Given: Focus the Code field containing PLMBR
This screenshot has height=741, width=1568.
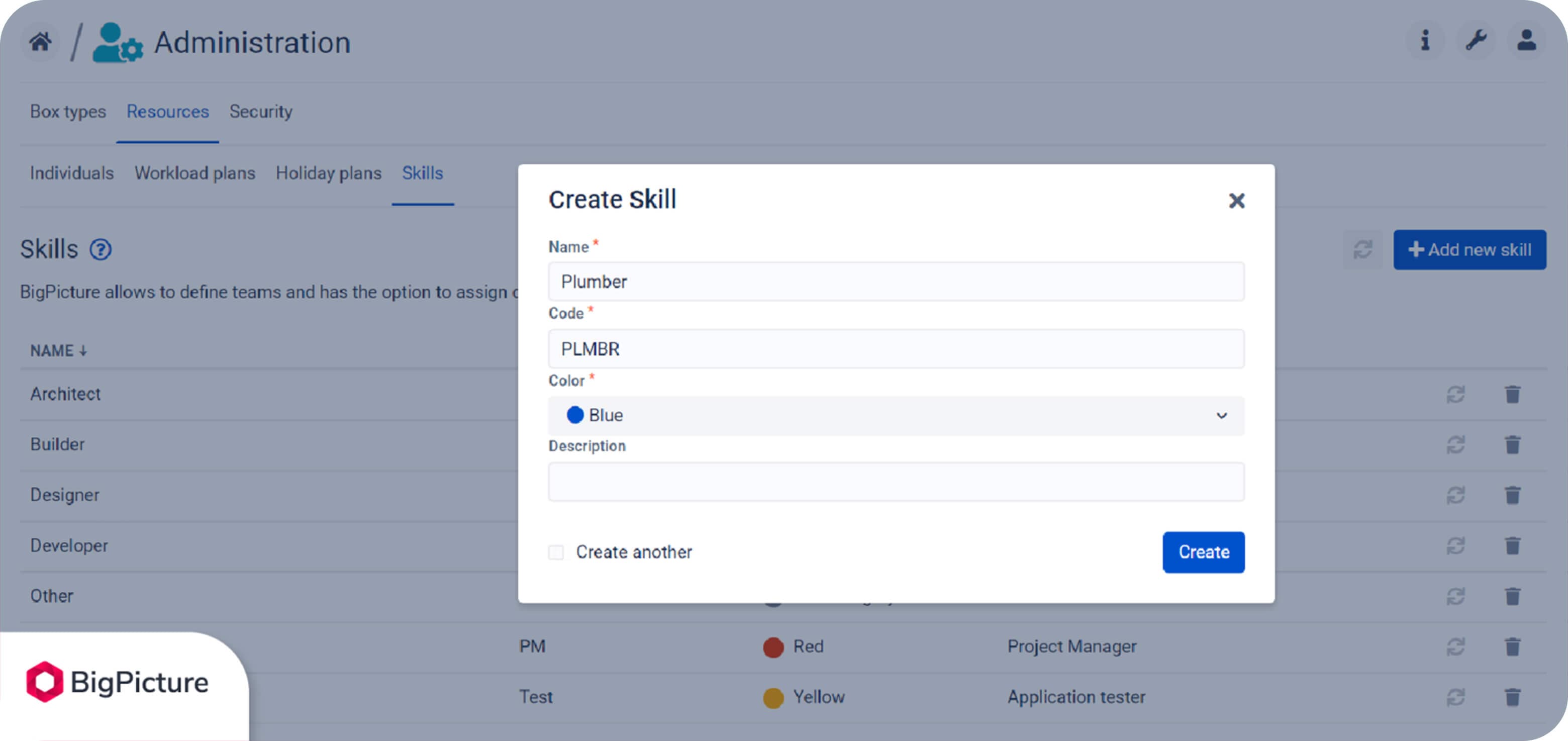Looking at the screenshot, I should coord(896,349).
